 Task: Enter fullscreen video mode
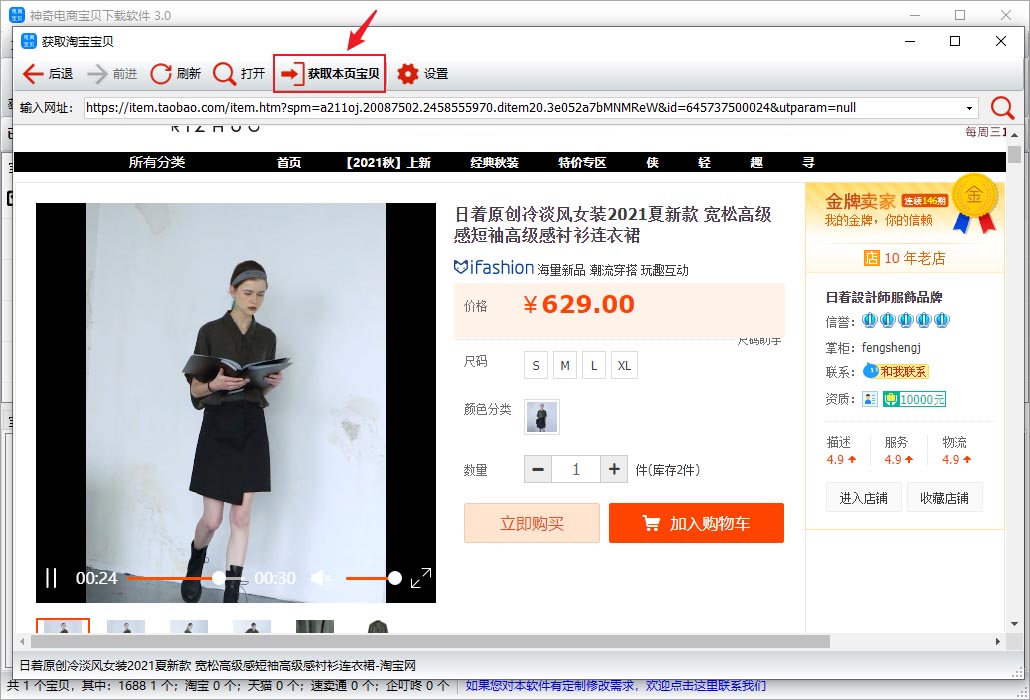[420, 578]
